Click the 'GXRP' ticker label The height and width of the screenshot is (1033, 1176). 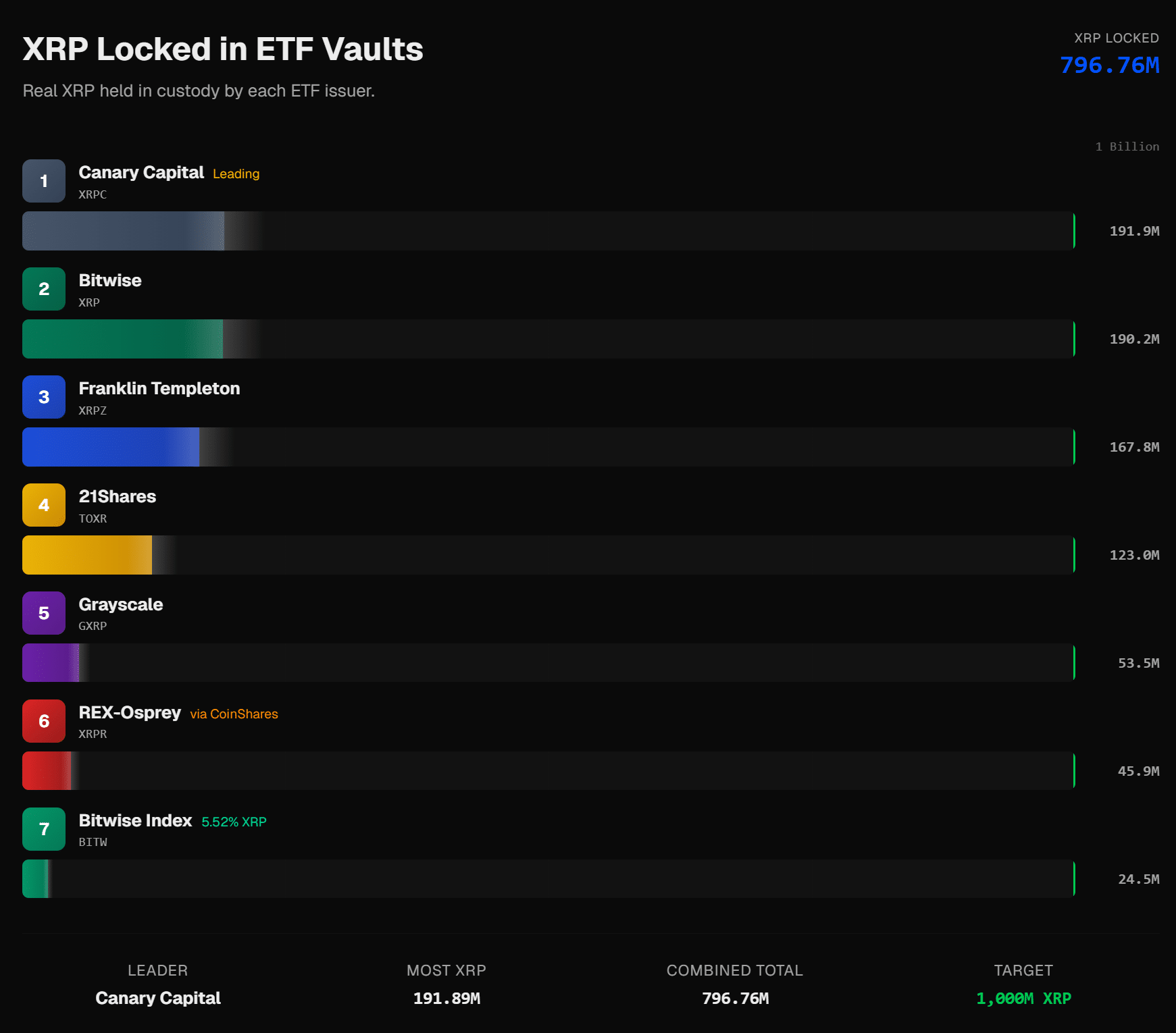93,626
